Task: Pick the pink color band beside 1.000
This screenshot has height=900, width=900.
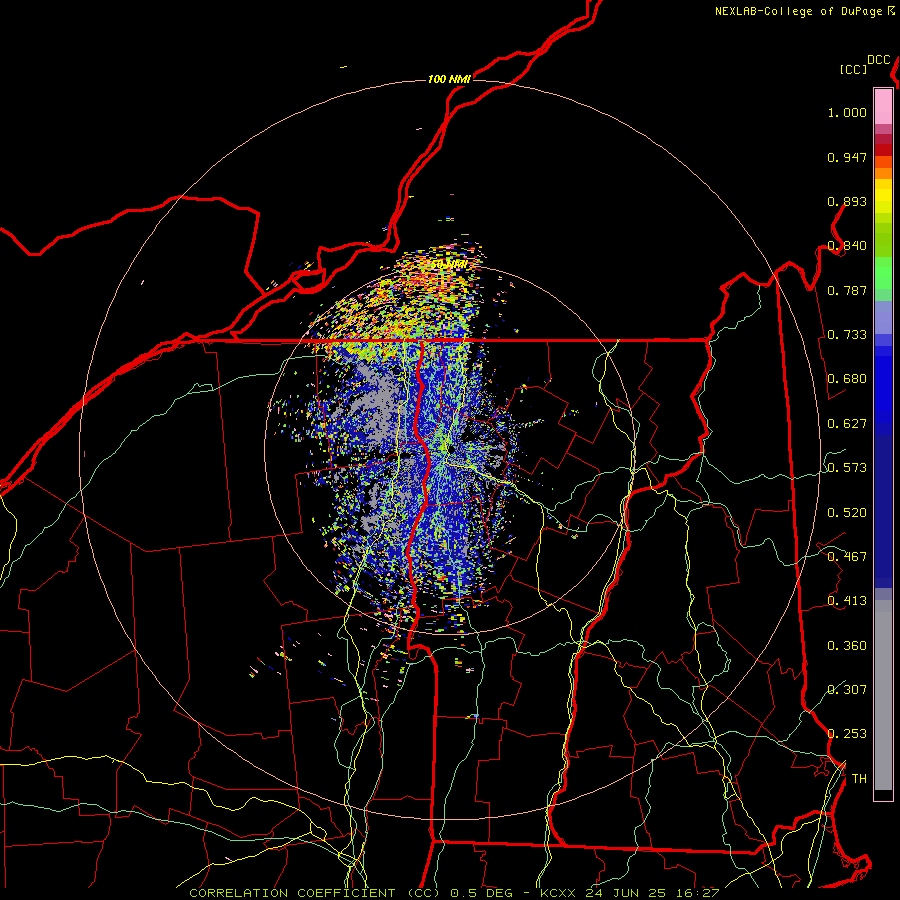Action: (x=883, y=107)
